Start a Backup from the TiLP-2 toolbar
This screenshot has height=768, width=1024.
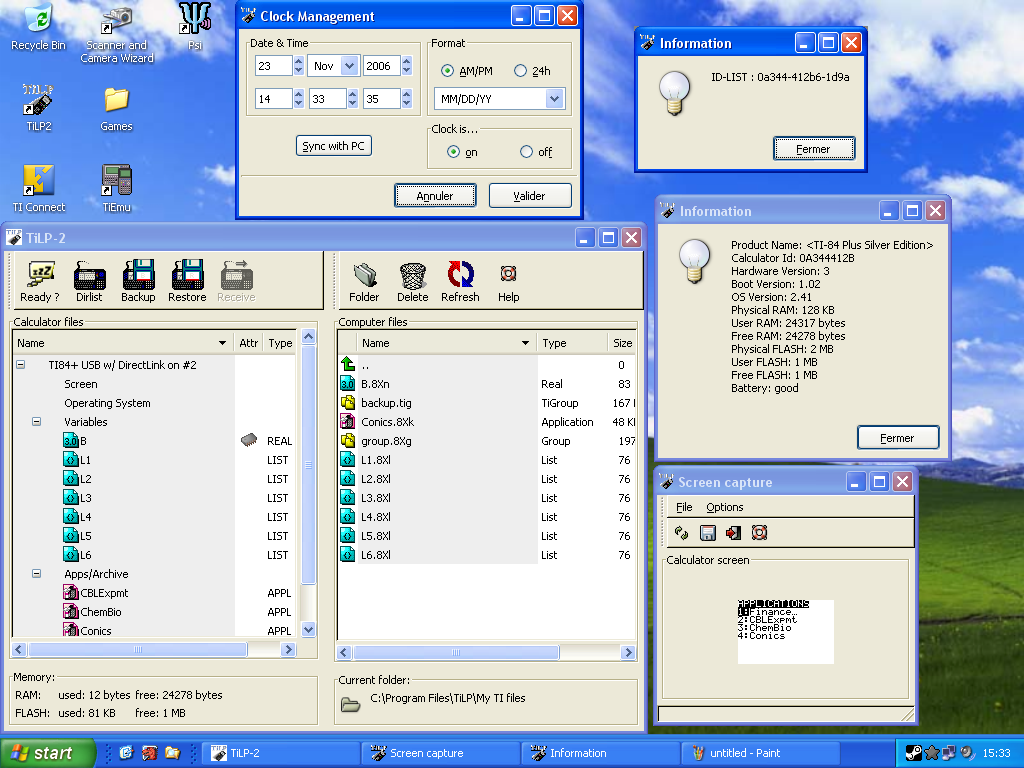[x=138, y=281]
